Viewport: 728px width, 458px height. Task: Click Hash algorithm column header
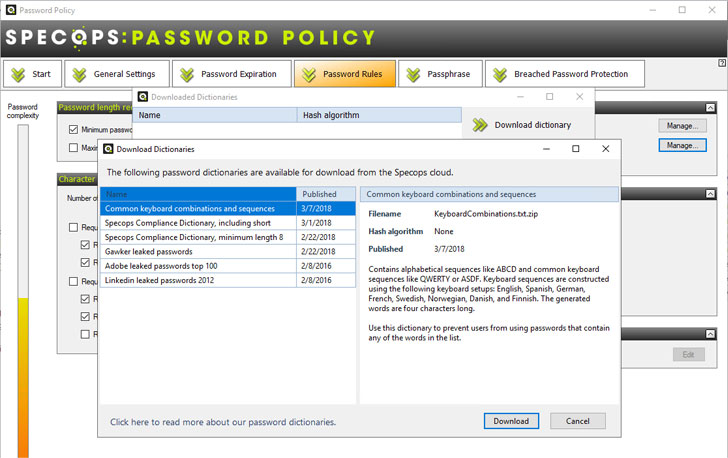point(379,115)
